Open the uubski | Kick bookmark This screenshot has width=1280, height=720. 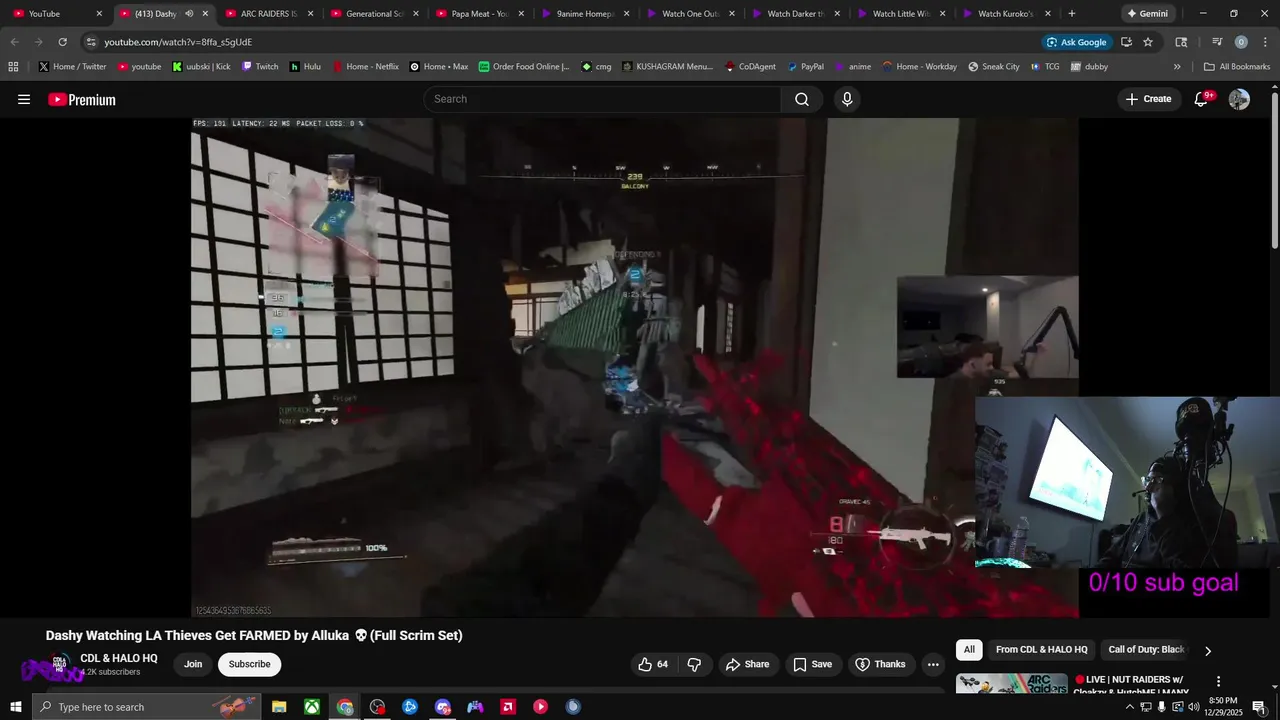coord(201,67)
